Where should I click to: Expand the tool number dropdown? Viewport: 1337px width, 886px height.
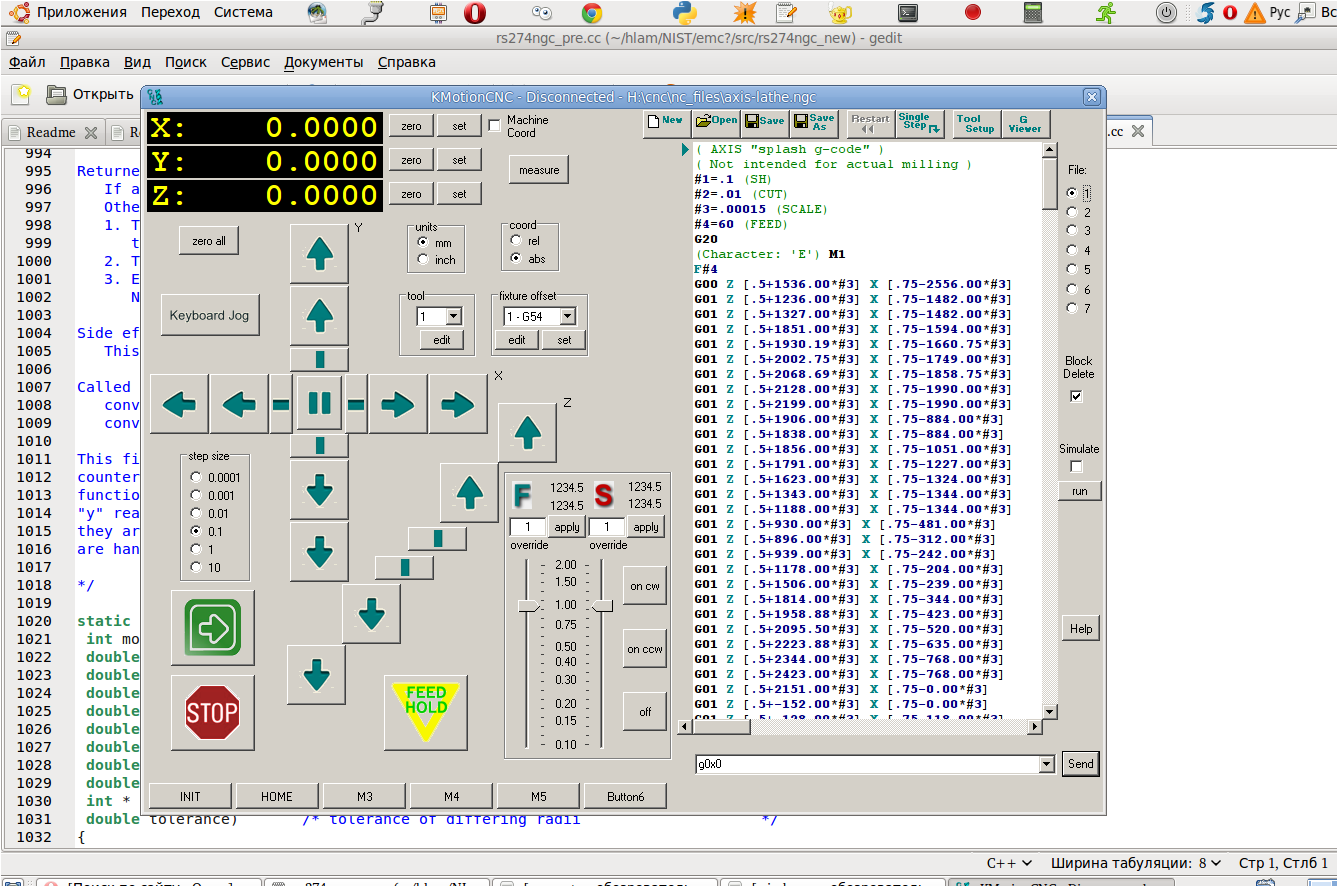(x=453, y=316)
